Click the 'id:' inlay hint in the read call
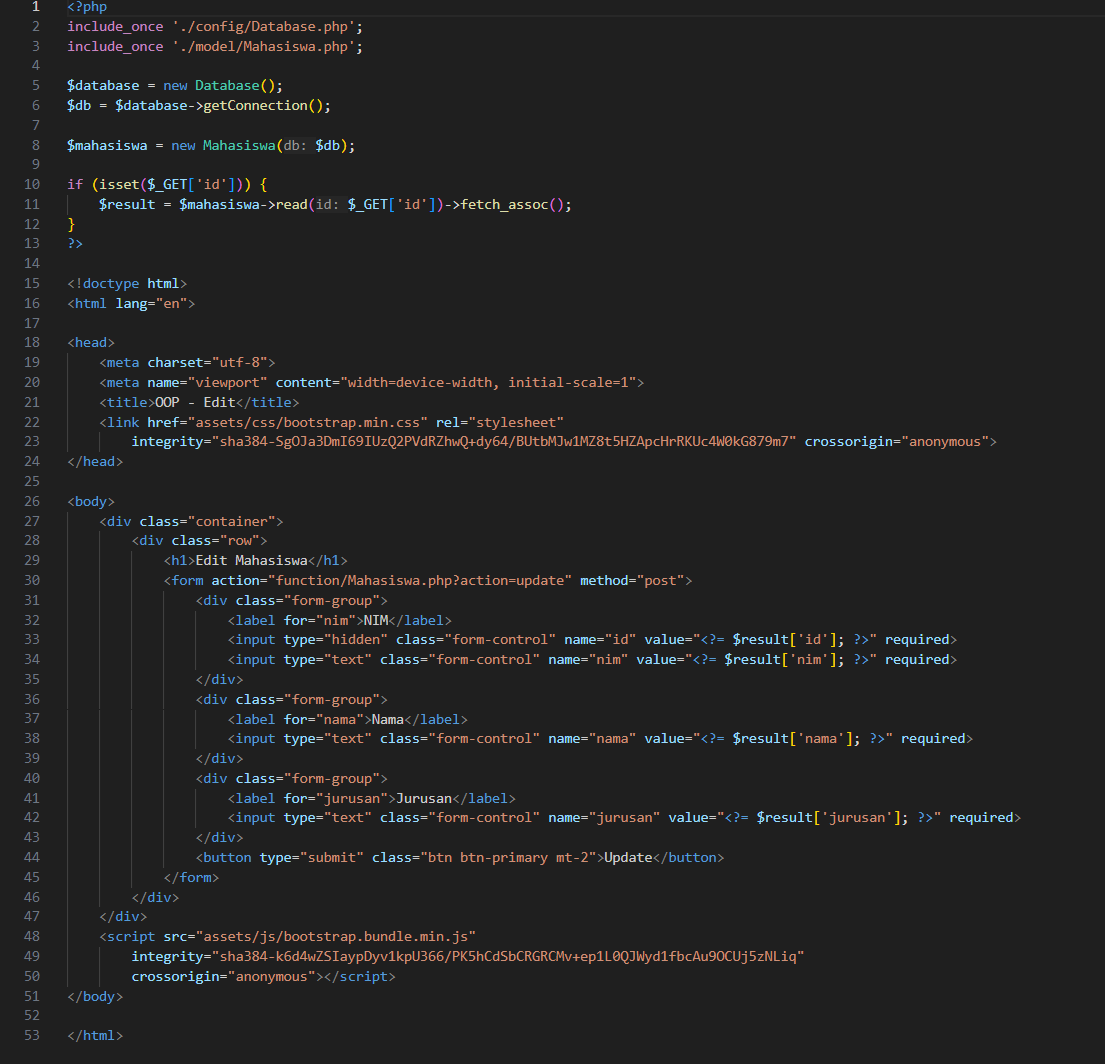Image resolution: width=1105 pixels, height=1064 pixels. coord(328,204)
